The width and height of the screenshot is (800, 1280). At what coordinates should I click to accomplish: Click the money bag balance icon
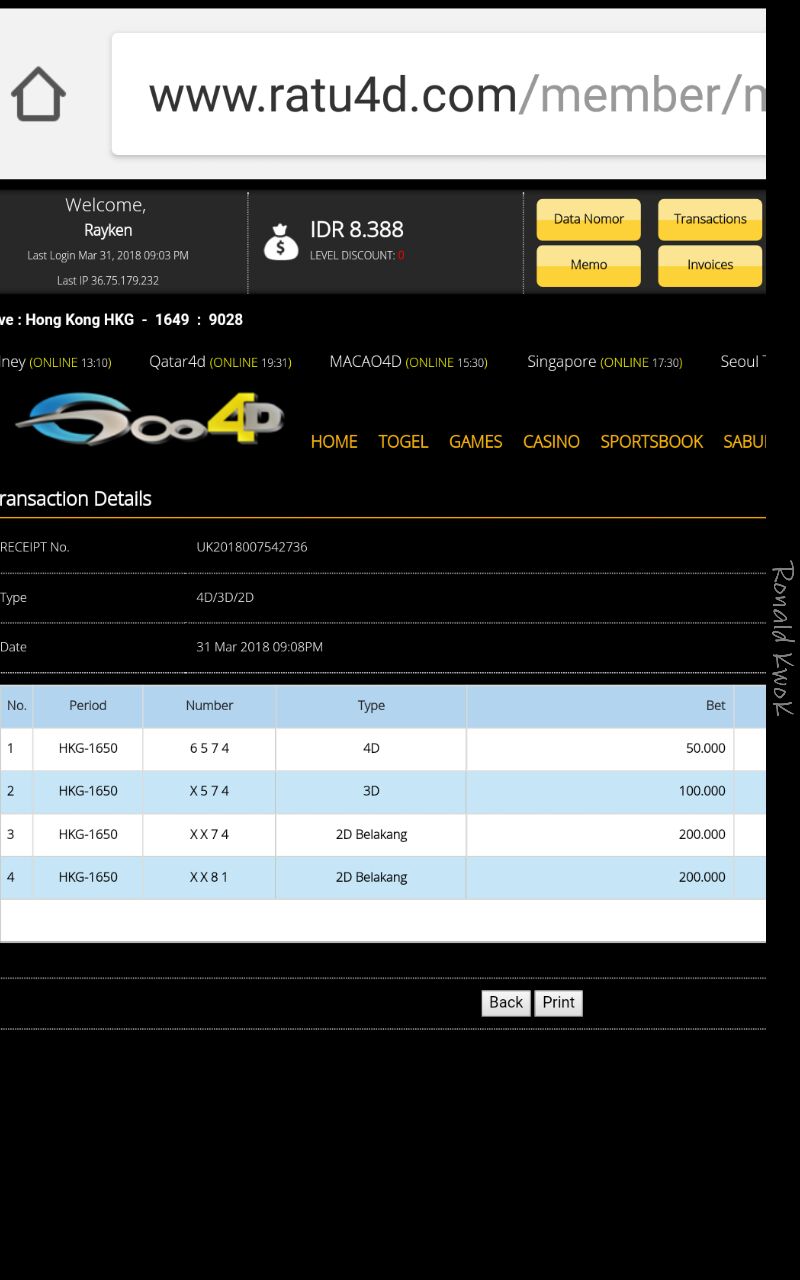(281, 241)
